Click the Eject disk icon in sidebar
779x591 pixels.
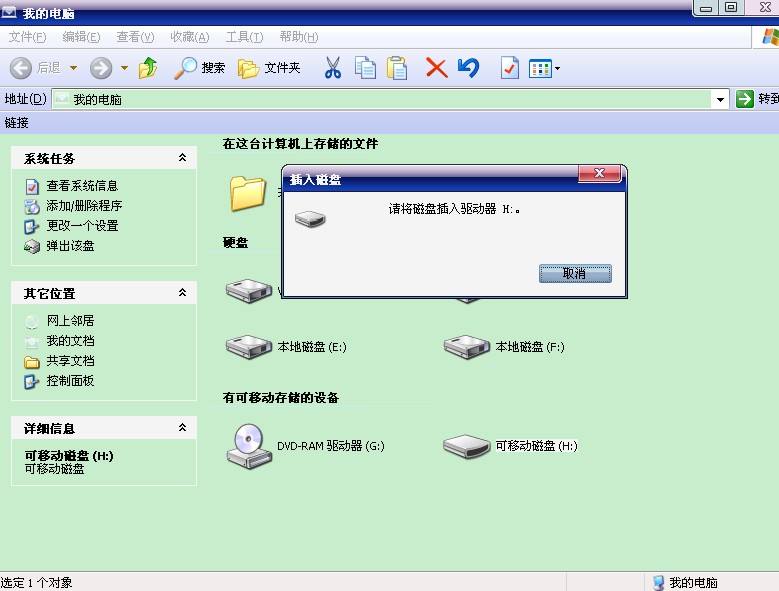tap(32, 246)
